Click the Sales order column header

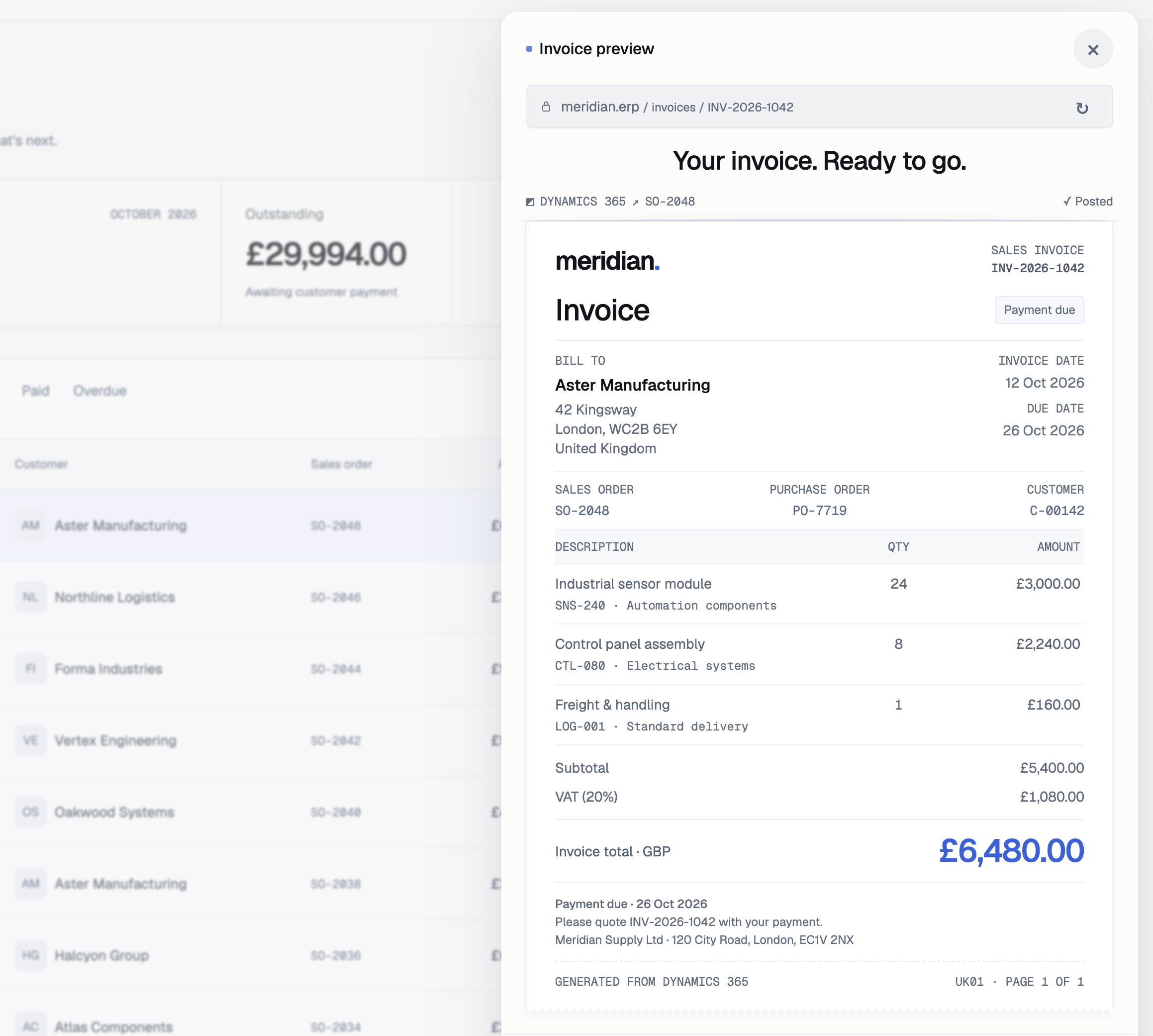point(341,464)
